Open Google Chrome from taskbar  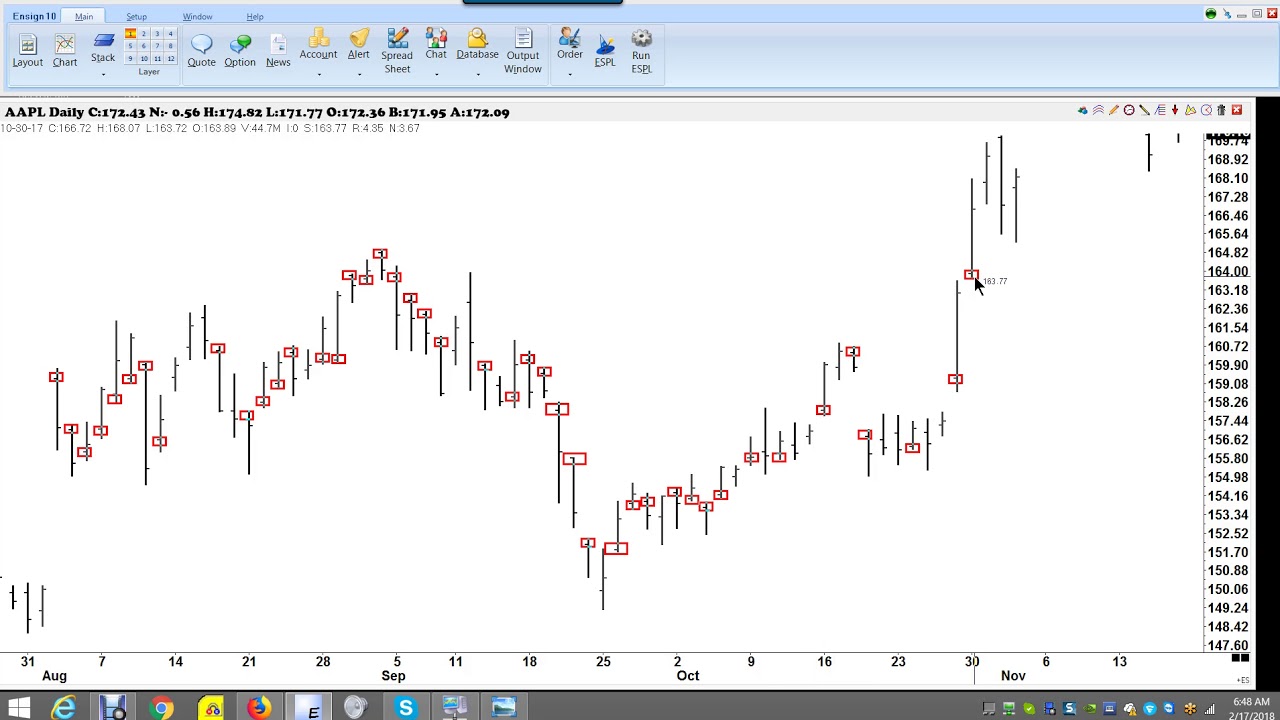161,709
